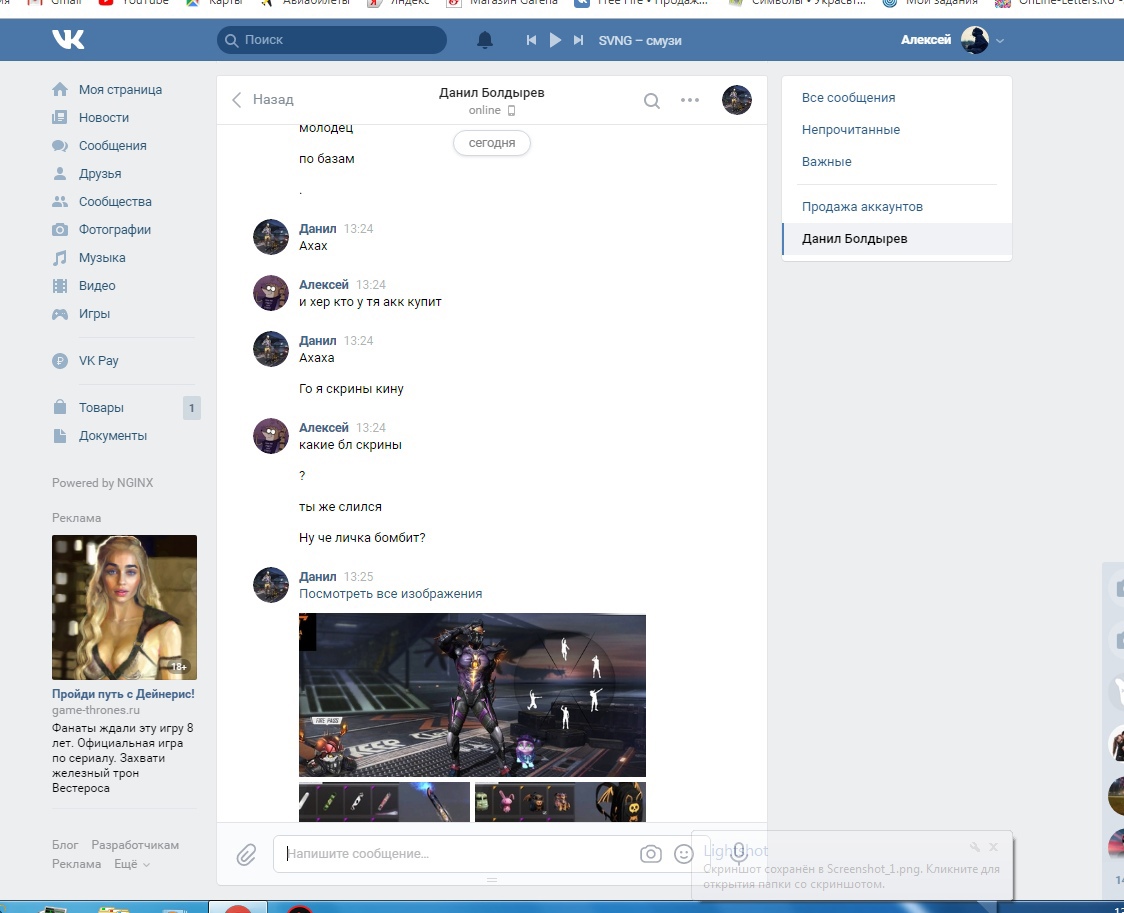Go back using the Назад button

click(263, 100)
